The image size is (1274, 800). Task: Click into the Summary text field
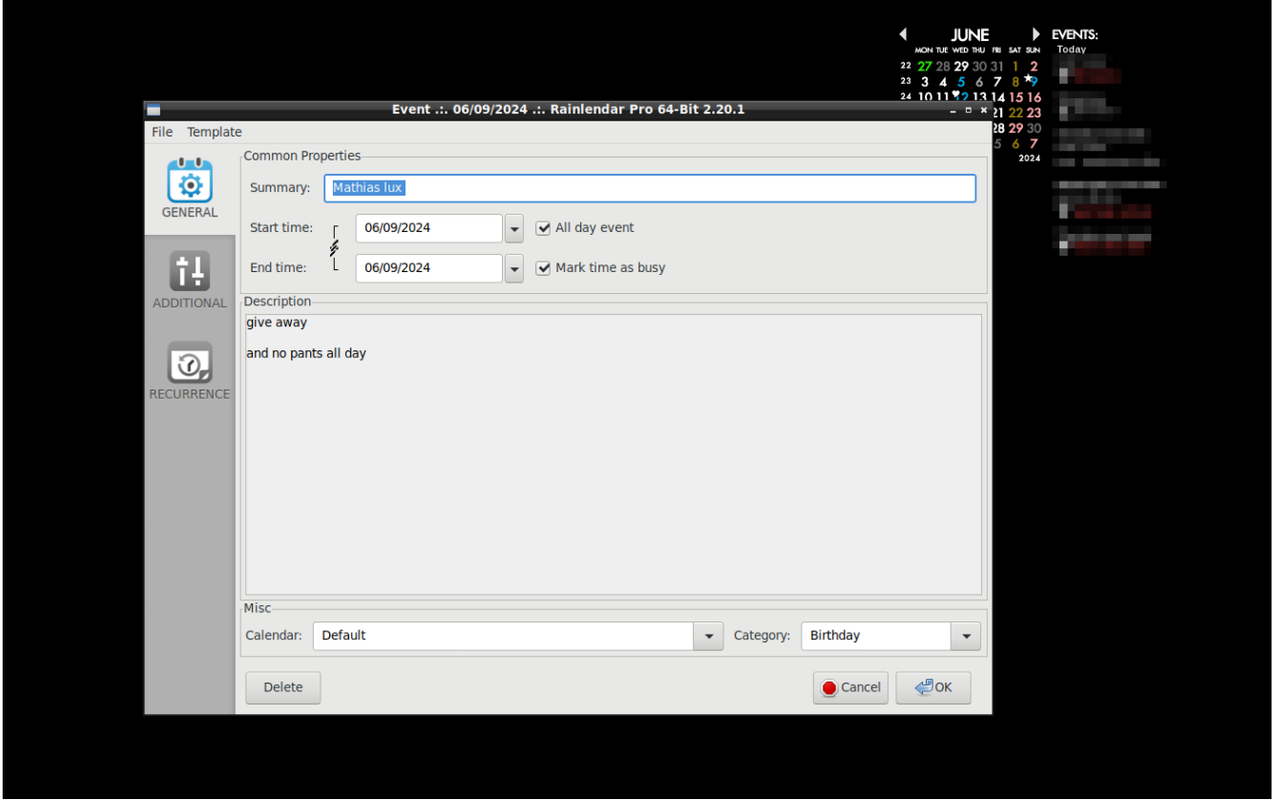(x=650, y=188)
